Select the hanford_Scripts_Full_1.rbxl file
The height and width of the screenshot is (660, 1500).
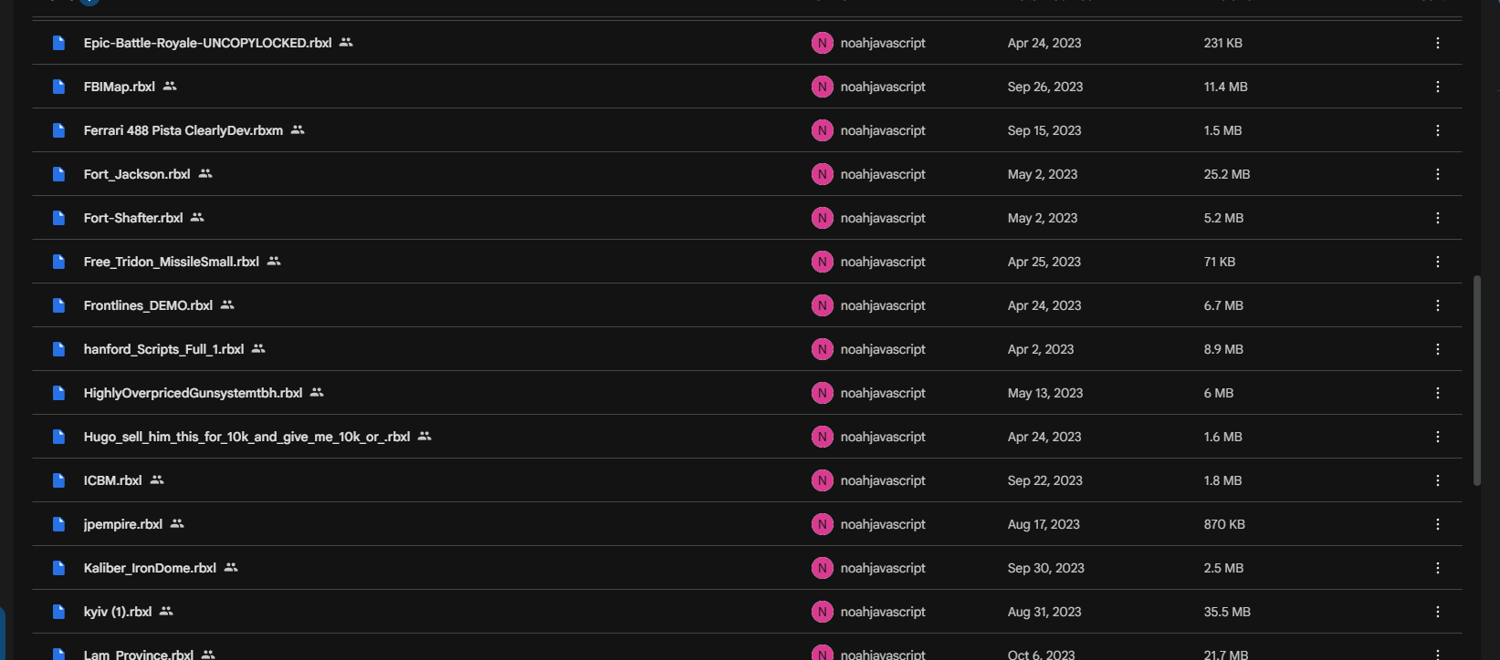[x=747, y=349]
